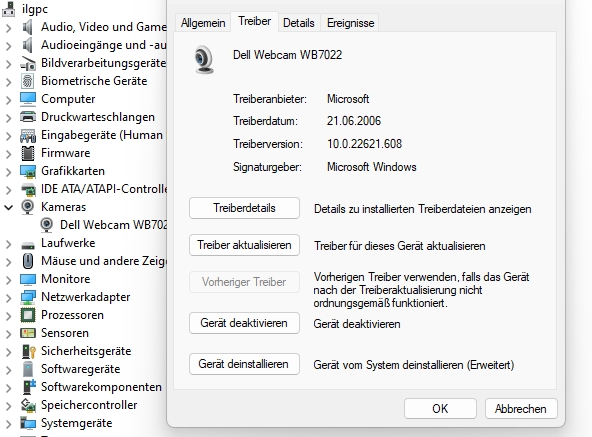This screenshot has width=592, height=437.
Task: Select the Softwarekomponenten tree label
Action: pyautogui.click(x=101, y=387)
